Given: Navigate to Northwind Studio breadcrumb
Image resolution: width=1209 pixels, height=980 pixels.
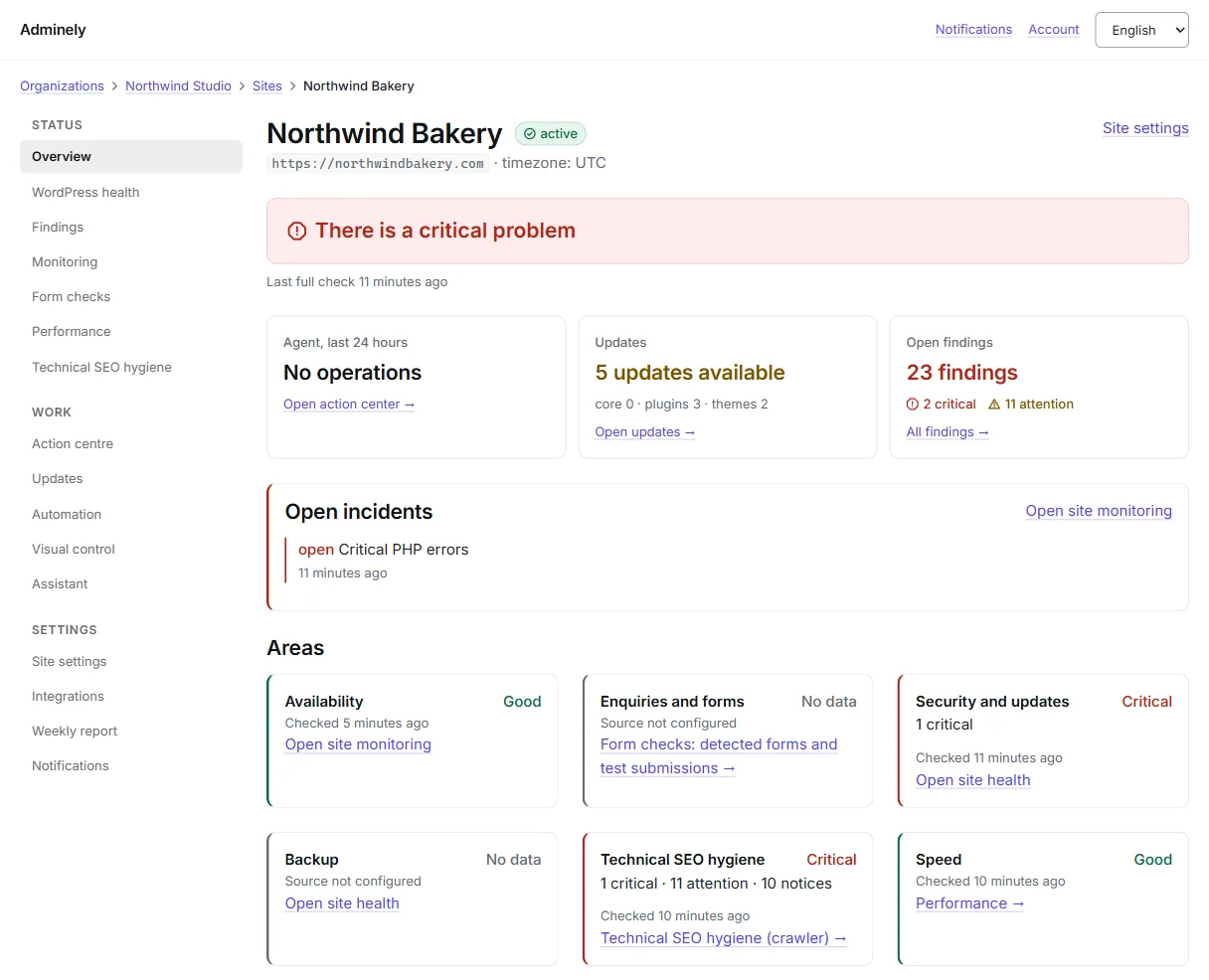Looking at the screenshot, I should pyautogui.click(x=178, y=86).
